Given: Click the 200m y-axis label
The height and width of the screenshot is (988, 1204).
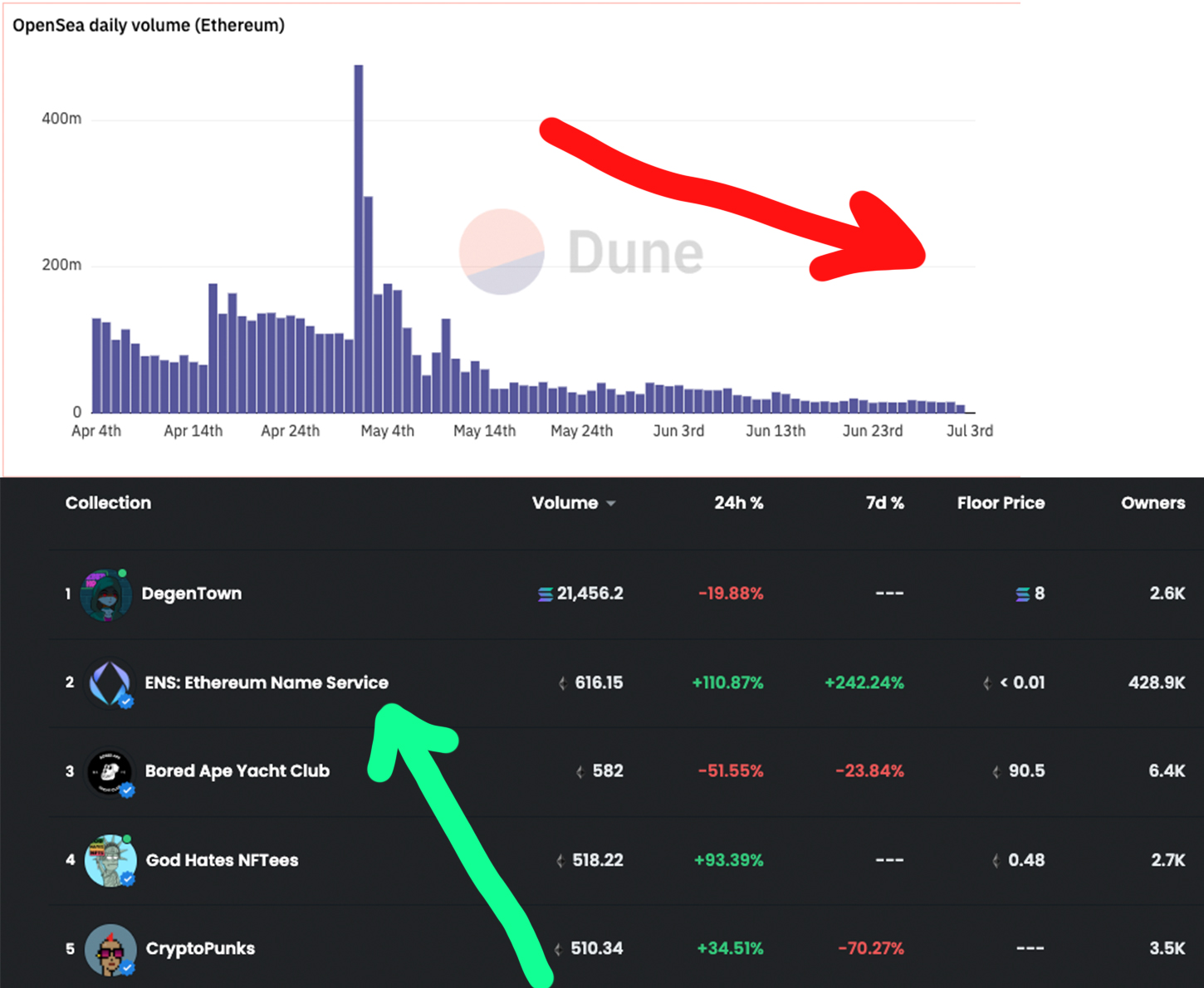Looking at the screenshot, I should tap(61, 265).
